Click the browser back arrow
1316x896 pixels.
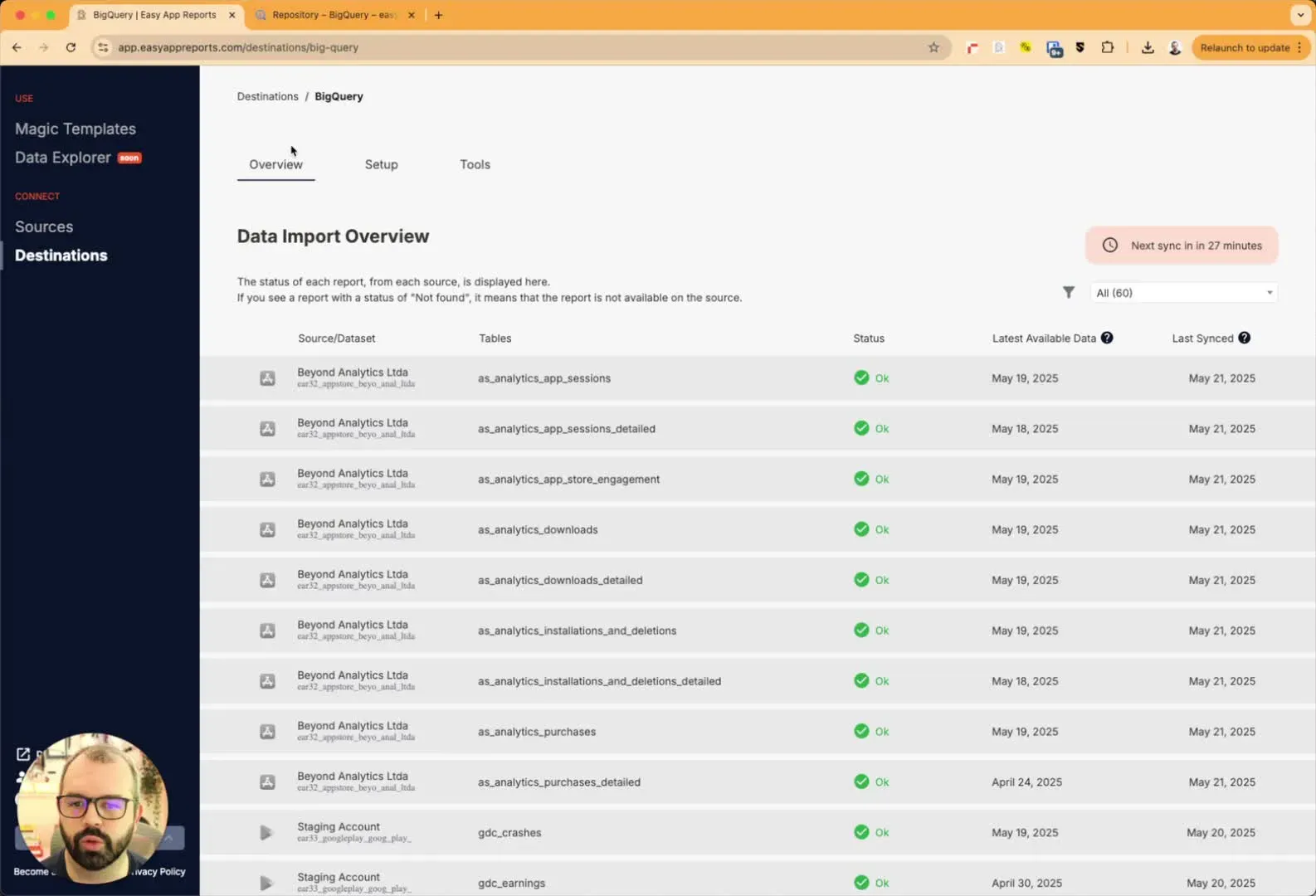(17, 47)
